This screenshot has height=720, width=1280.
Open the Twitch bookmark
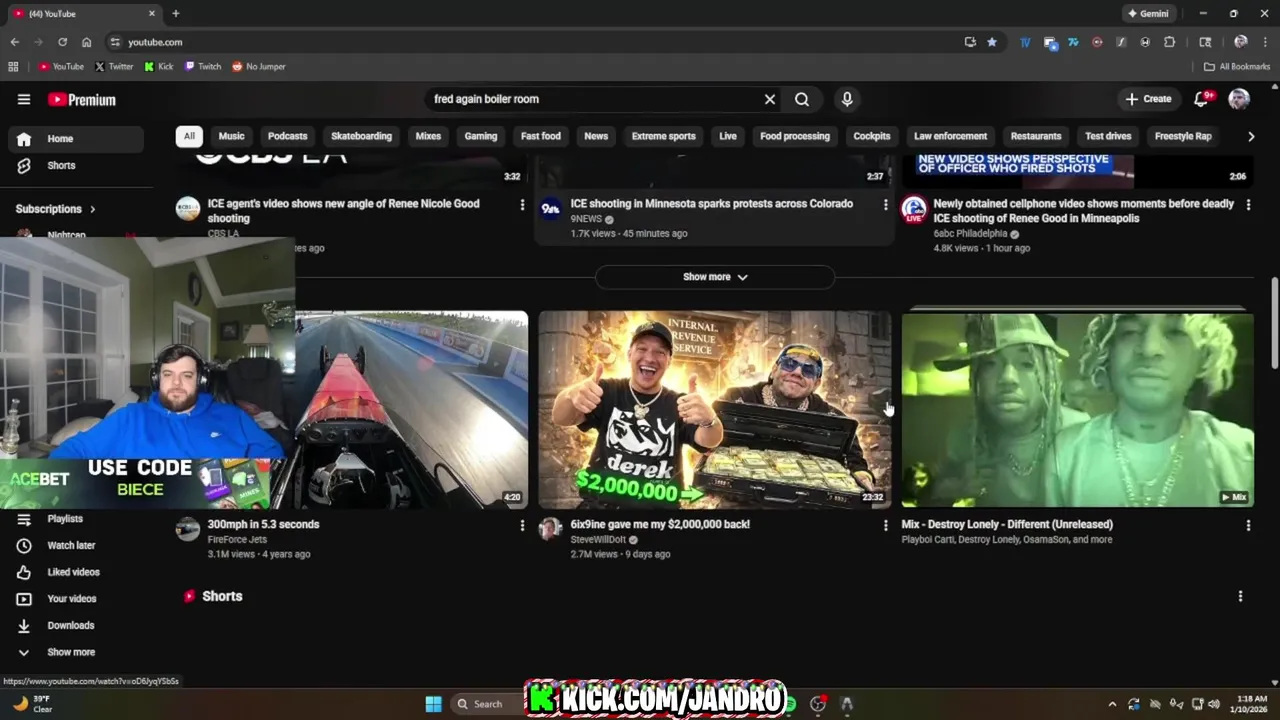click(x=203, y=67)
